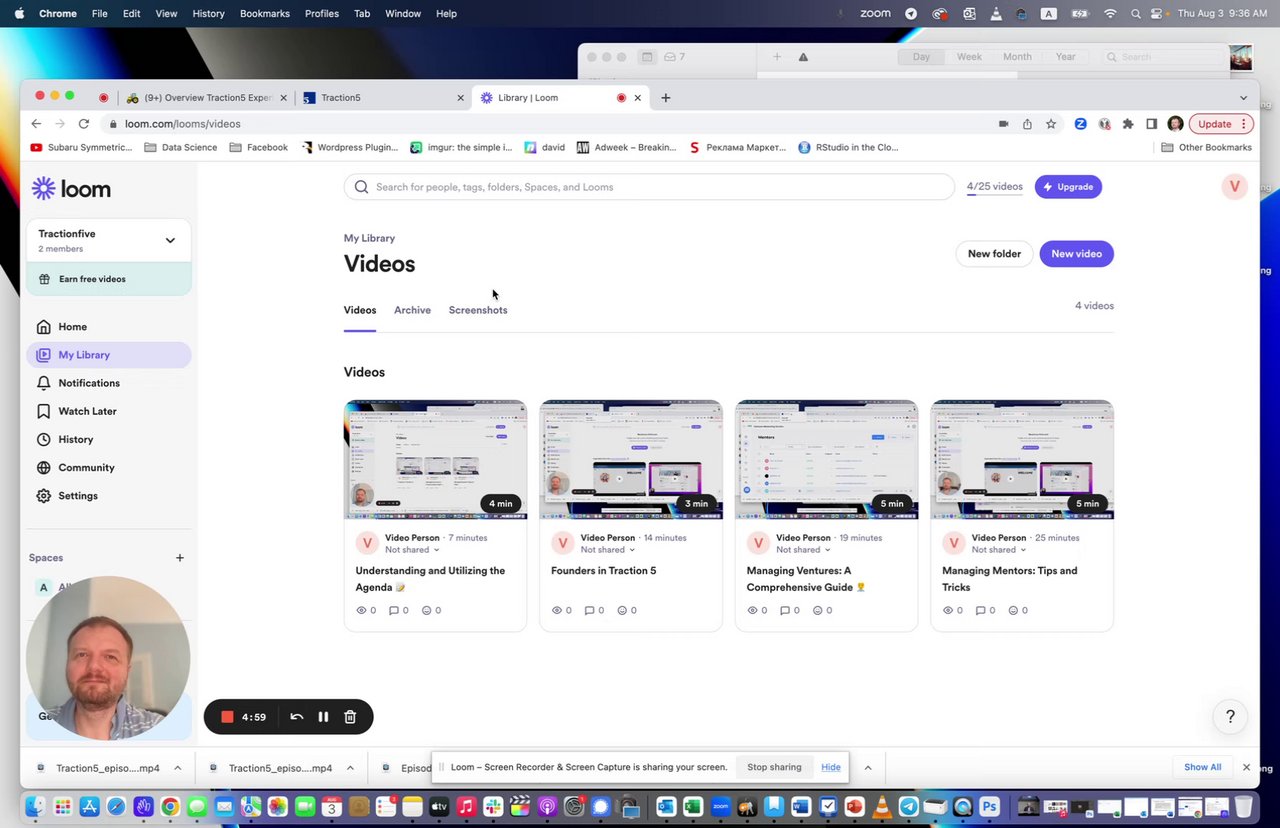The image size is (1280, 828).
Task: Switch to the Screenshots tab
Action: pyautogui.click(x=478, y=310)
